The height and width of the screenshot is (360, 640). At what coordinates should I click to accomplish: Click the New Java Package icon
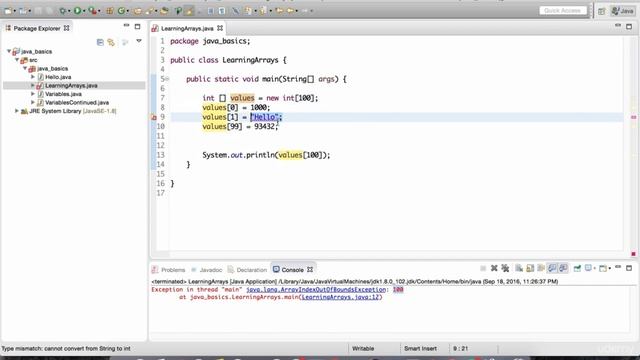[109, 11]
